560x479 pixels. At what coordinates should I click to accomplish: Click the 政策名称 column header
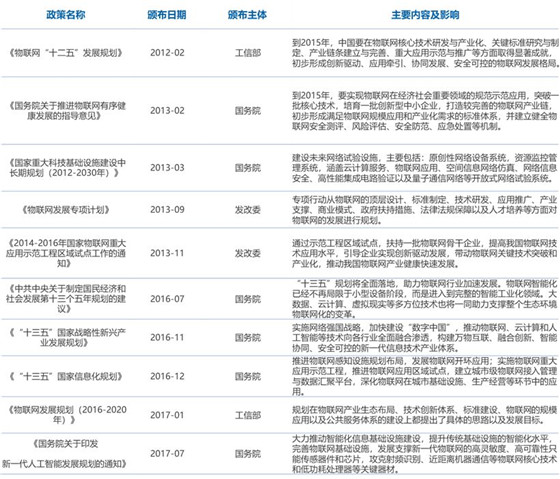point(66,15)
